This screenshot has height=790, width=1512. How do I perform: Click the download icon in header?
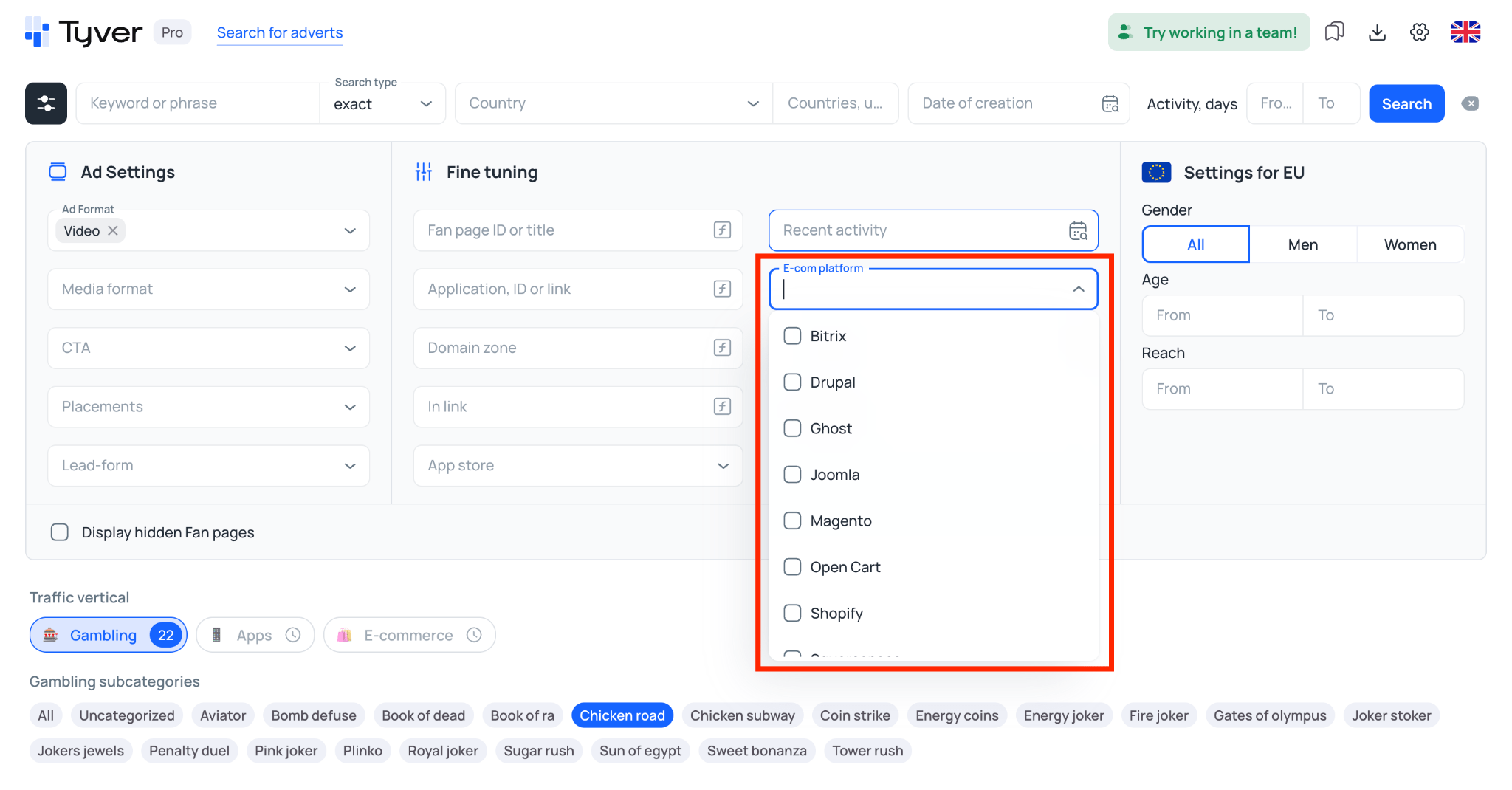tap(1377, 32)
